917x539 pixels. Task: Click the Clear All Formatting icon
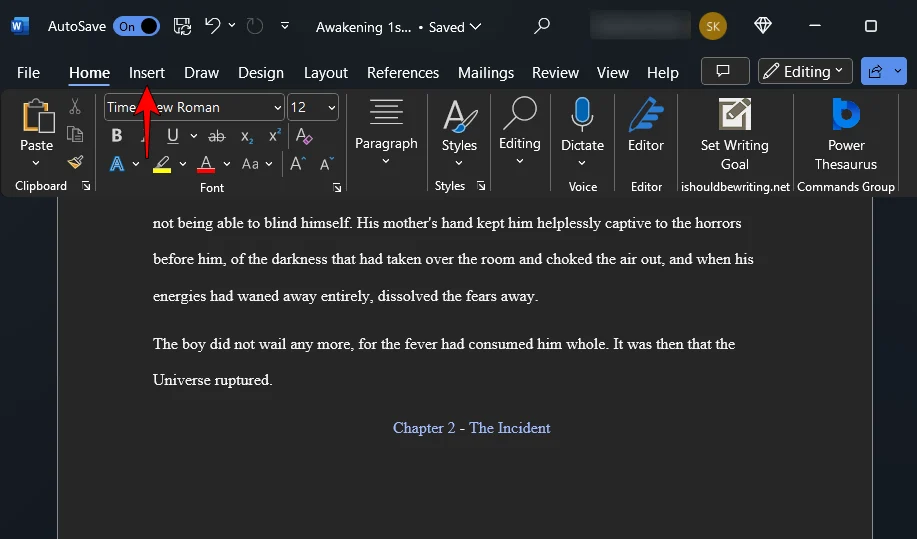click(x=305, y=136)
